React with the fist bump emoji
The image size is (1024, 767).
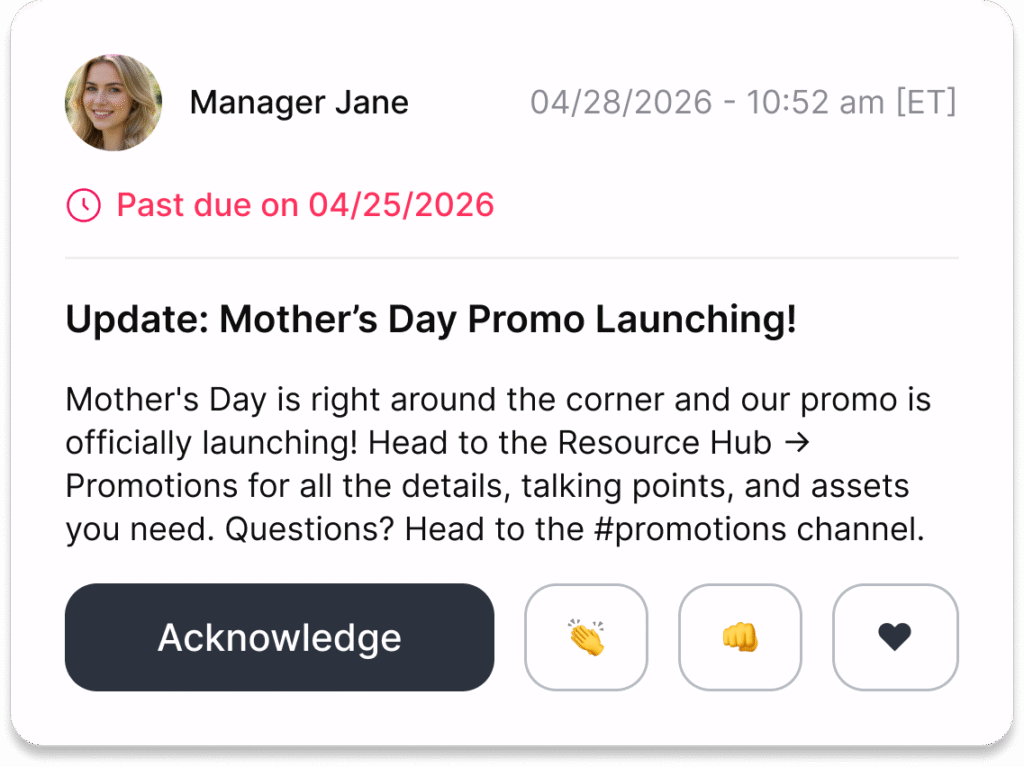coord(740,637)
